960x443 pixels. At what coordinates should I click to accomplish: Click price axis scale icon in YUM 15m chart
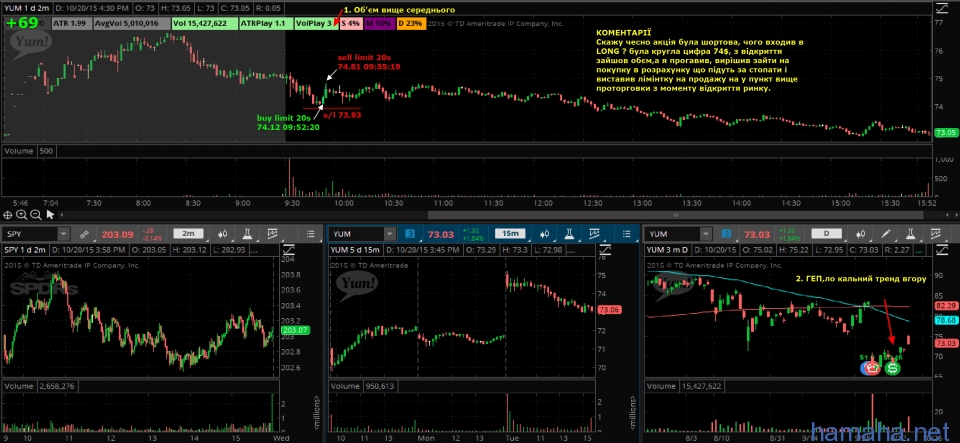(607, 249)
